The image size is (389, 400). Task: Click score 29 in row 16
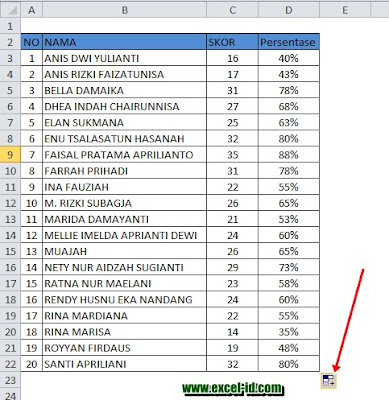[x=232, y=267]
